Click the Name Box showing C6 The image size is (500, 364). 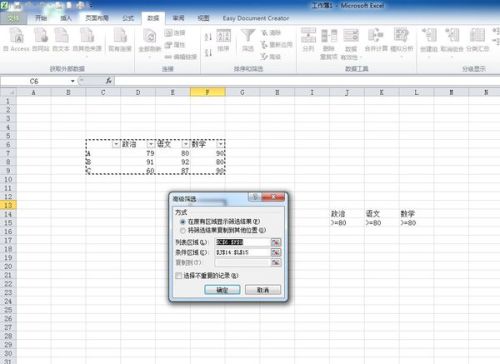pyautogui.click(x=35, y=81)
